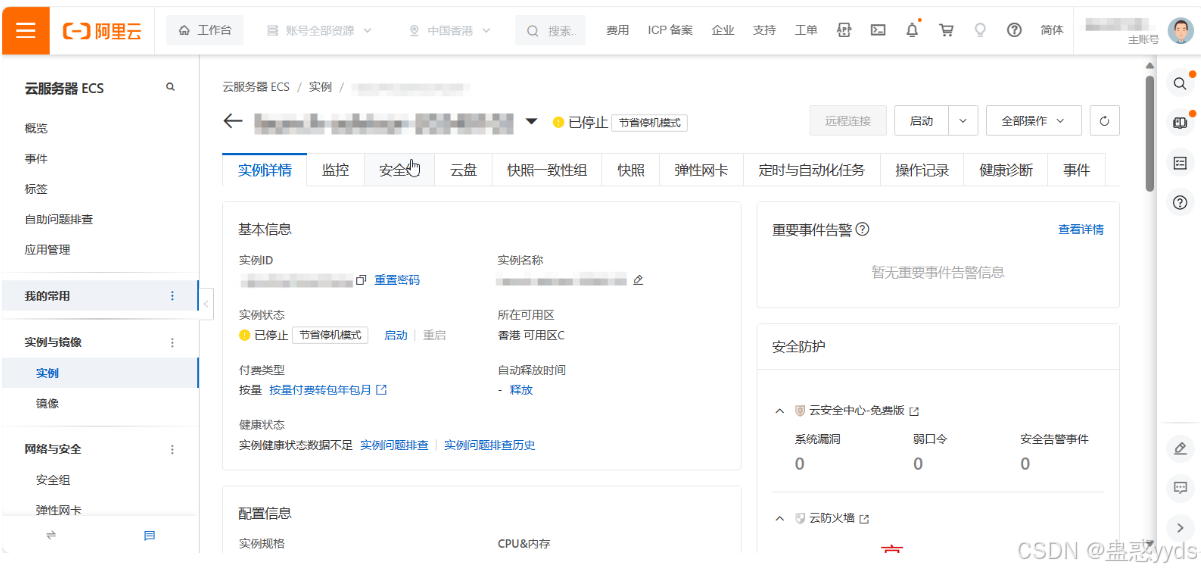Copy the instance ID icon
The image size is (1201, 570).
[x=361, y=280]
